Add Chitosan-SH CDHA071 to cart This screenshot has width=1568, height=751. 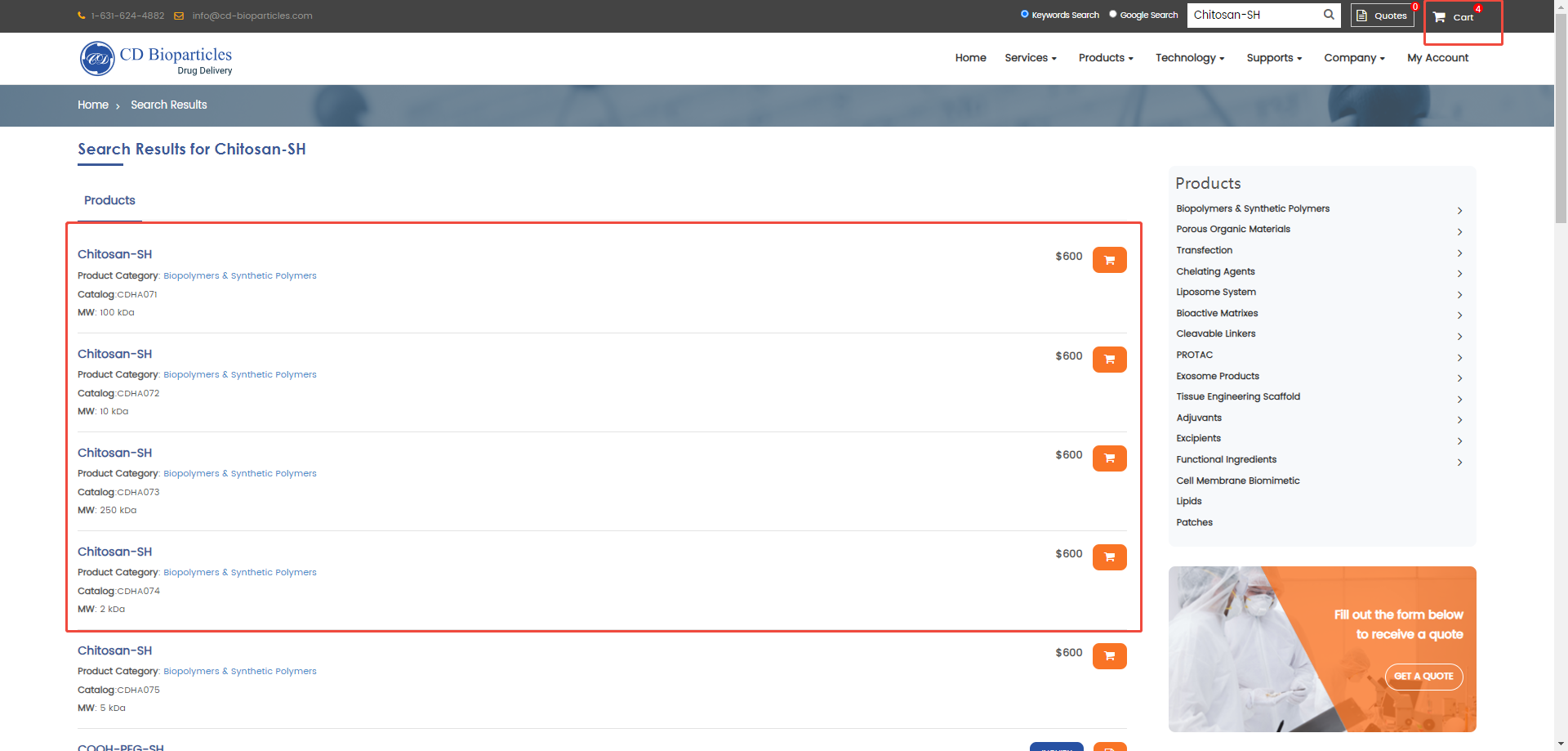pyautogui.click(x=1109, y=260)
